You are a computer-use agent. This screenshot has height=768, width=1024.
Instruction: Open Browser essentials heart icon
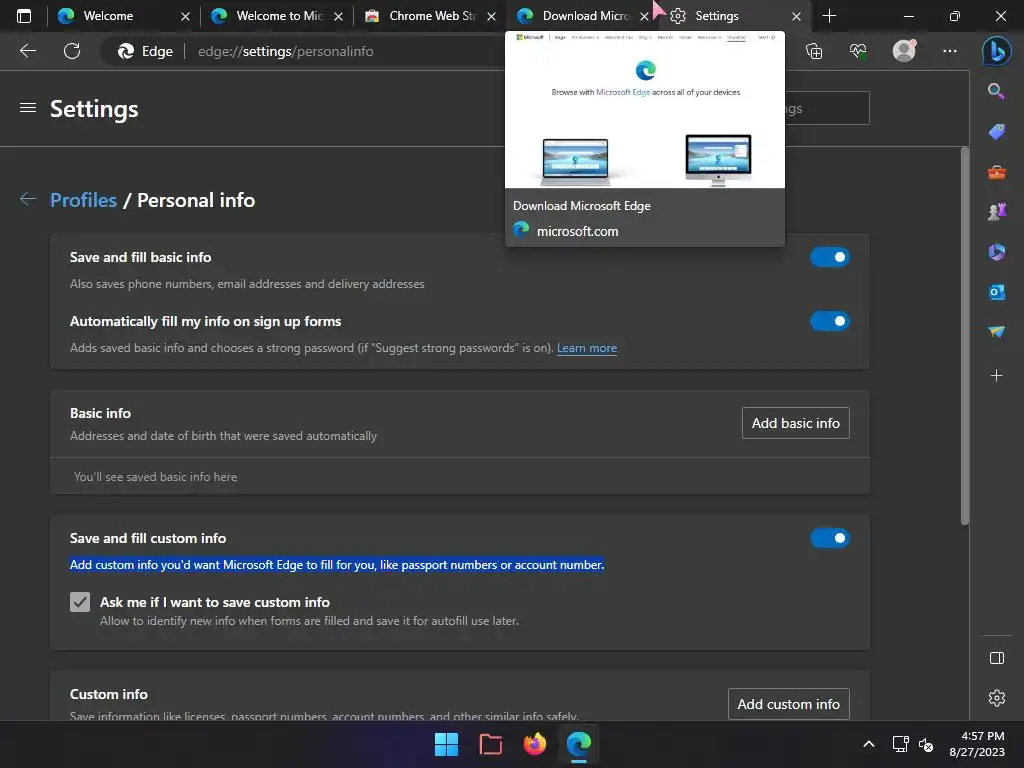tap(858, 51)
